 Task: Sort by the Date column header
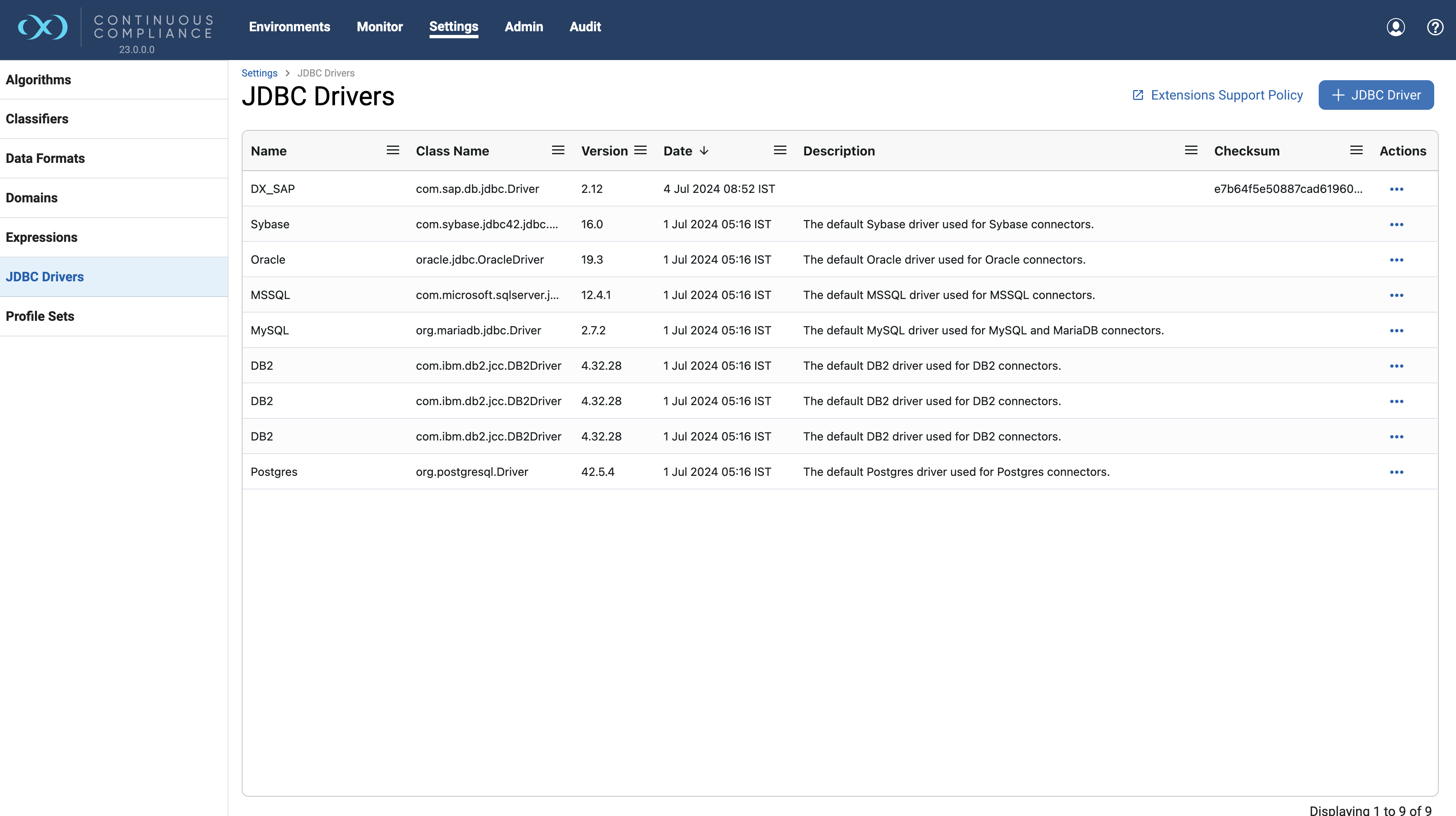678,151
